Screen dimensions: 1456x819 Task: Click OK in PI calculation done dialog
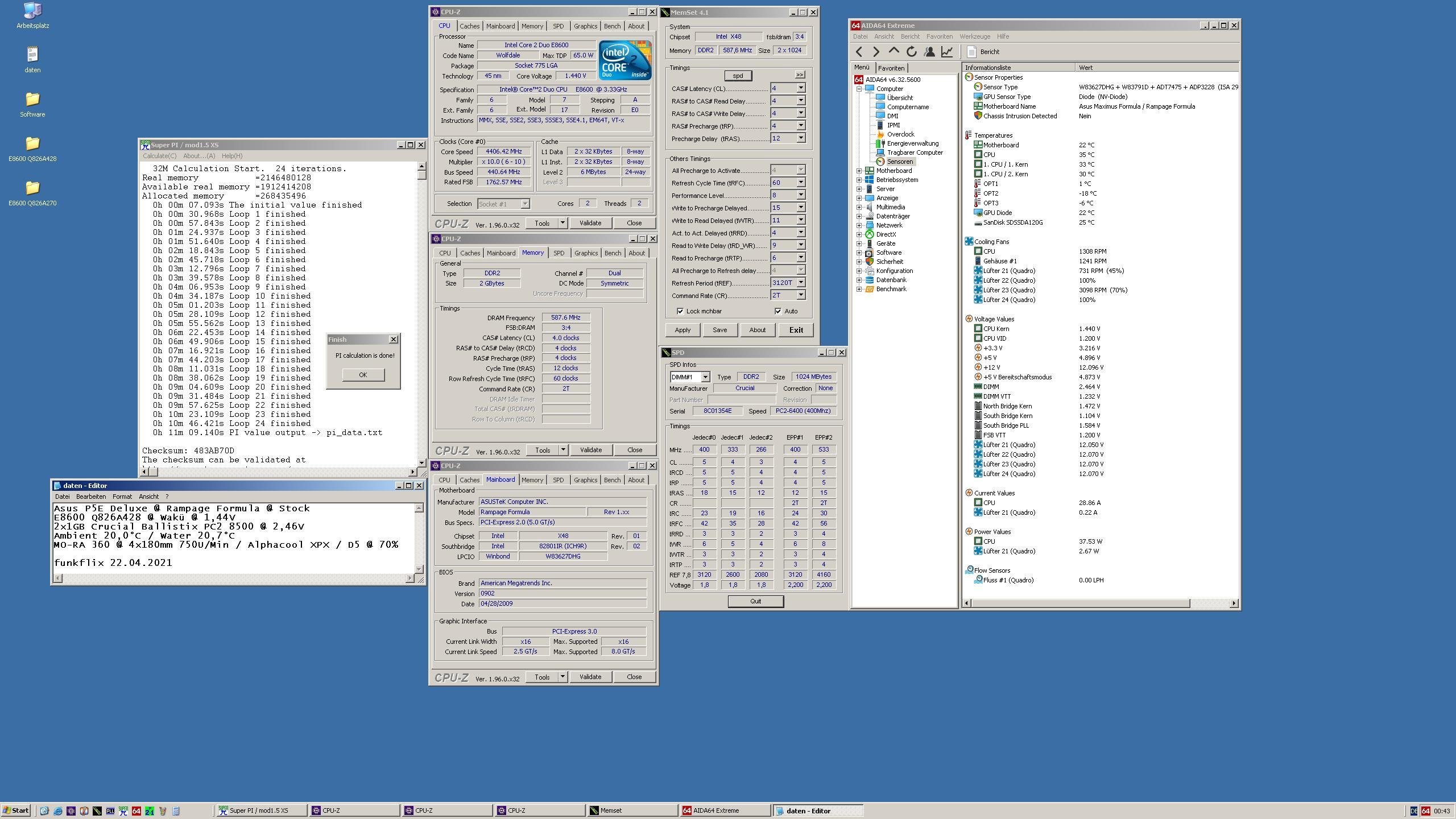363,375
